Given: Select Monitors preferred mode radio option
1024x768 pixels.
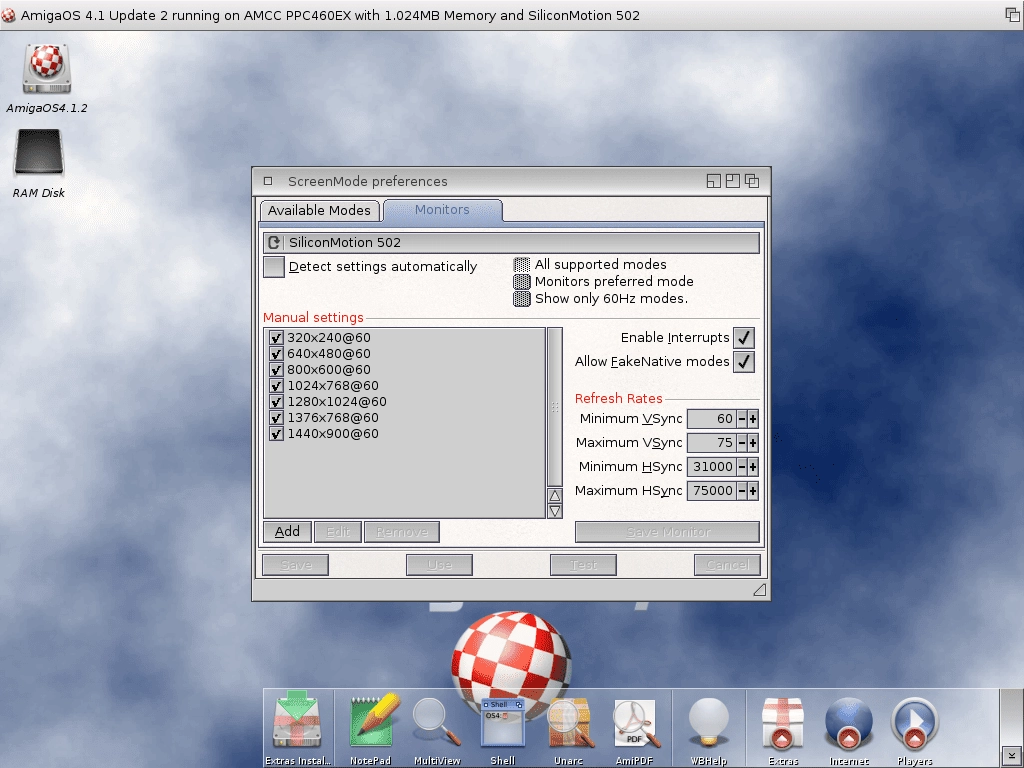Looking at the screenshot, I should point(522,281).
